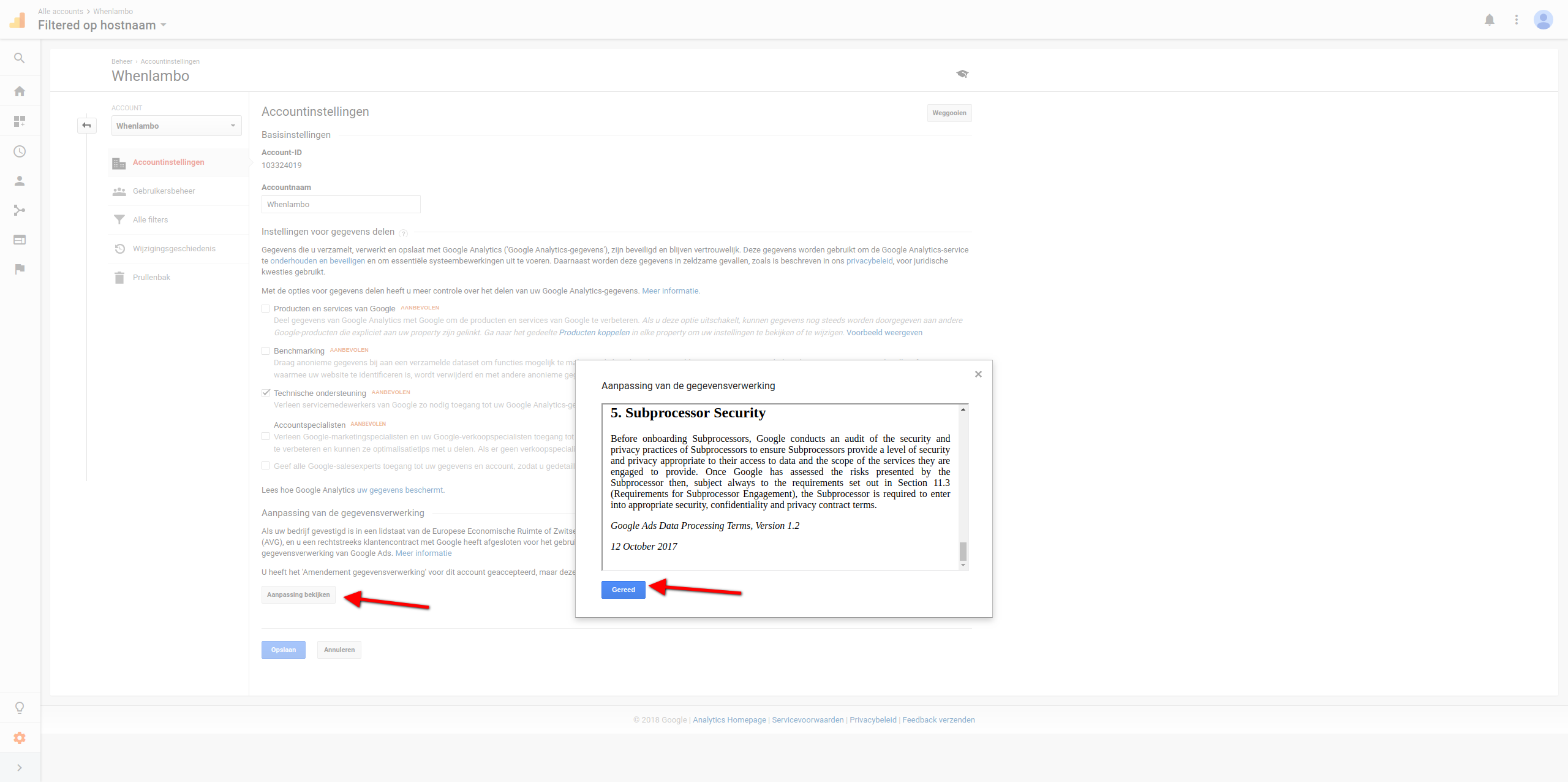Click the conversions/flag icon in sidebar
This screenshot has width=1568, height=782.
(19, 271)
